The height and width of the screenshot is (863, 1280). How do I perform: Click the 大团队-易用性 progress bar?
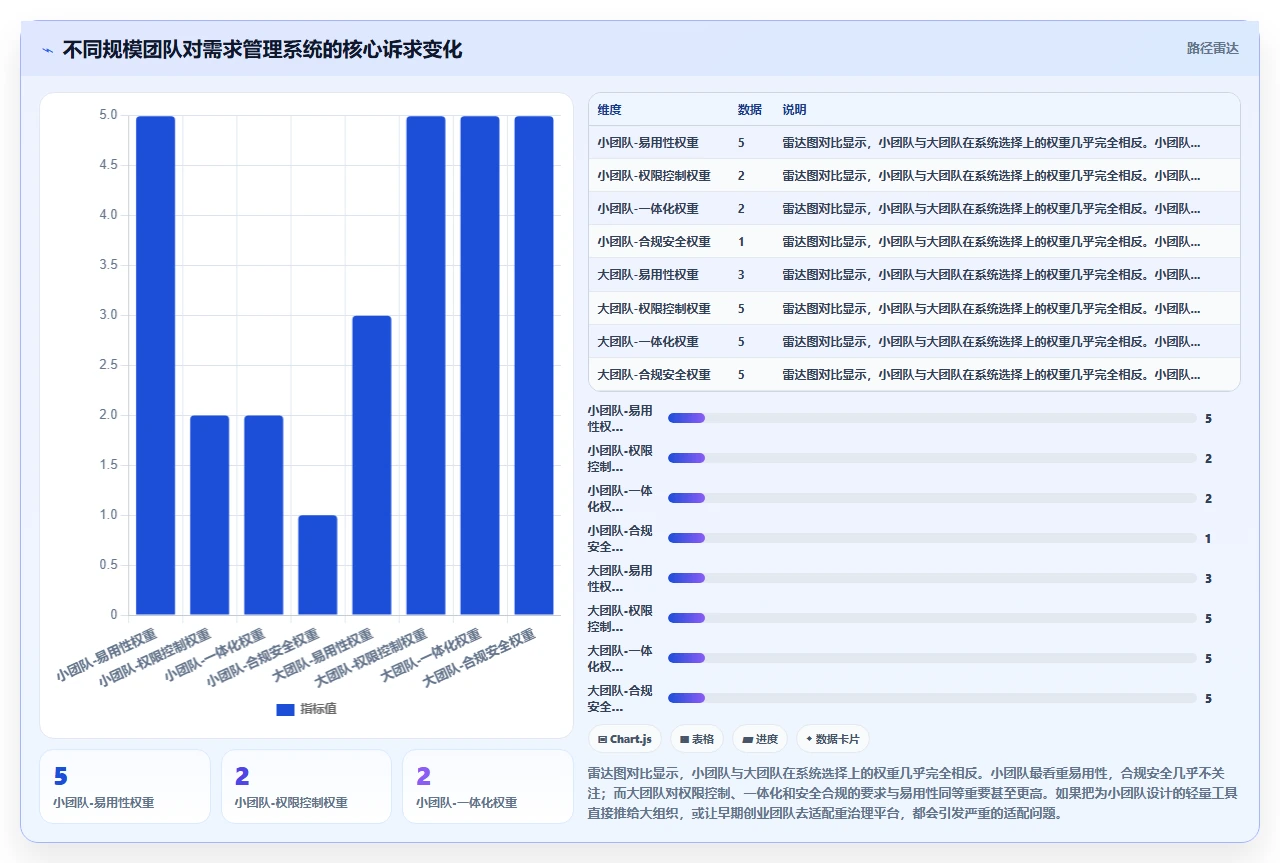coord(932,578)
